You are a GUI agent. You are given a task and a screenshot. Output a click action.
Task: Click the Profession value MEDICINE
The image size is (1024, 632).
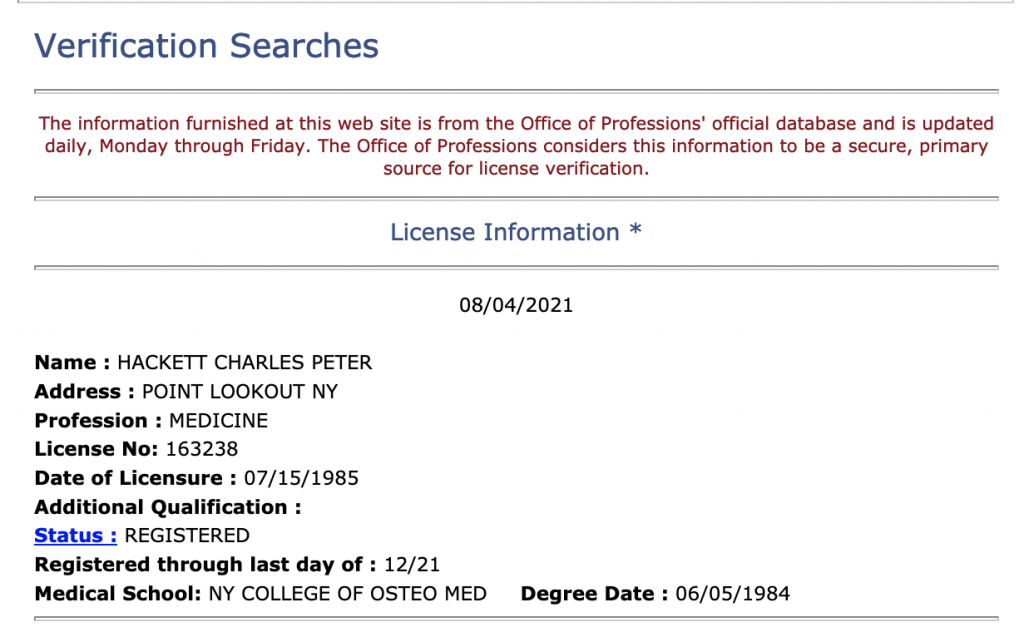(x=218, y=420)
